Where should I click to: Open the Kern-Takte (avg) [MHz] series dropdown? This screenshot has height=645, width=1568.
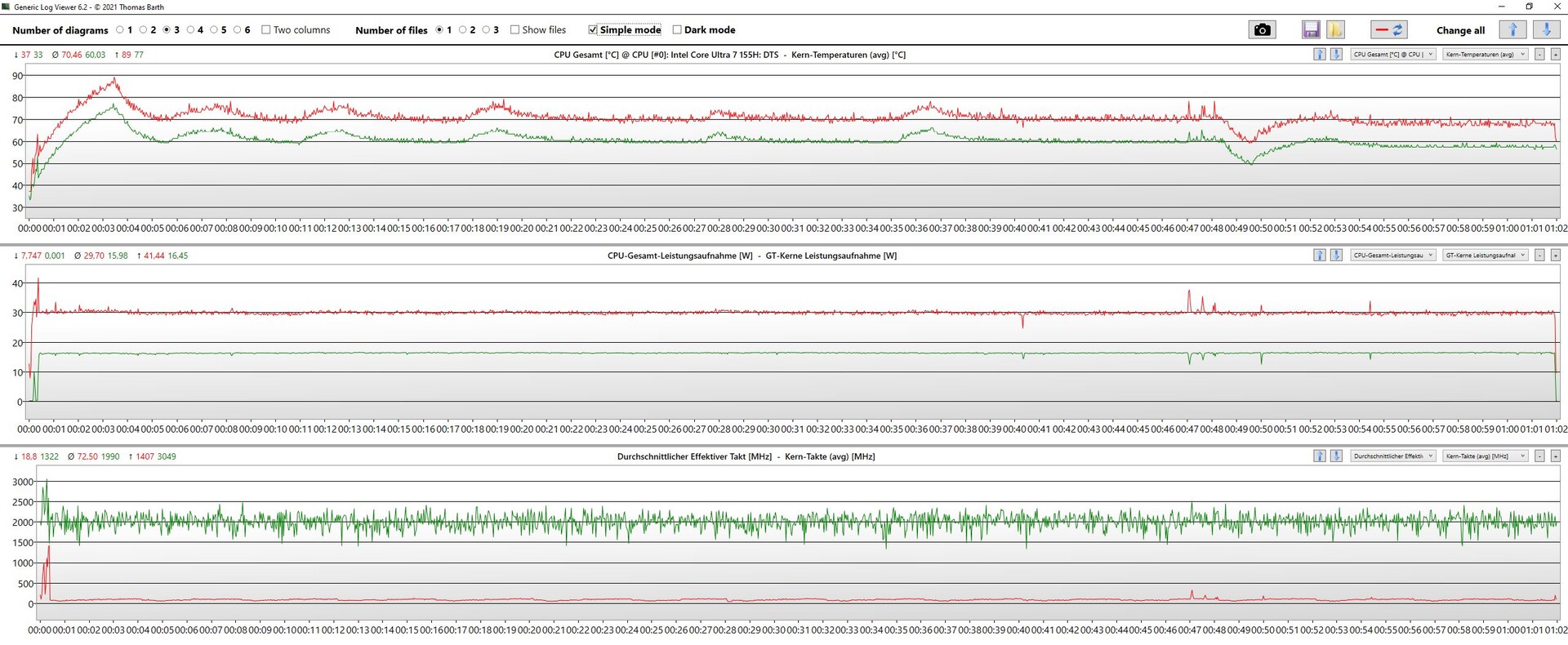[1485, 456]
